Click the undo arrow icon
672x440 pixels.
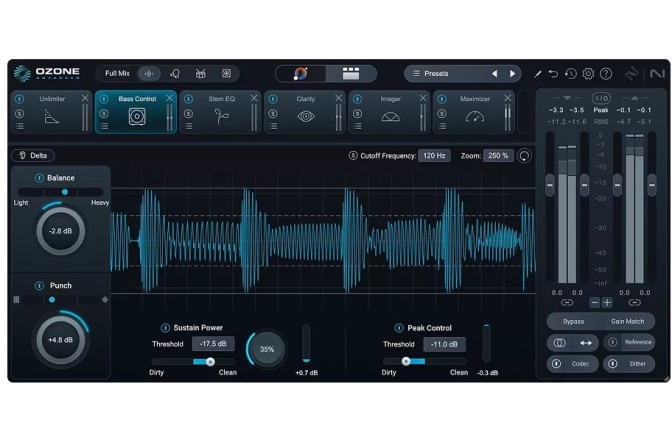tap(553, 74)
